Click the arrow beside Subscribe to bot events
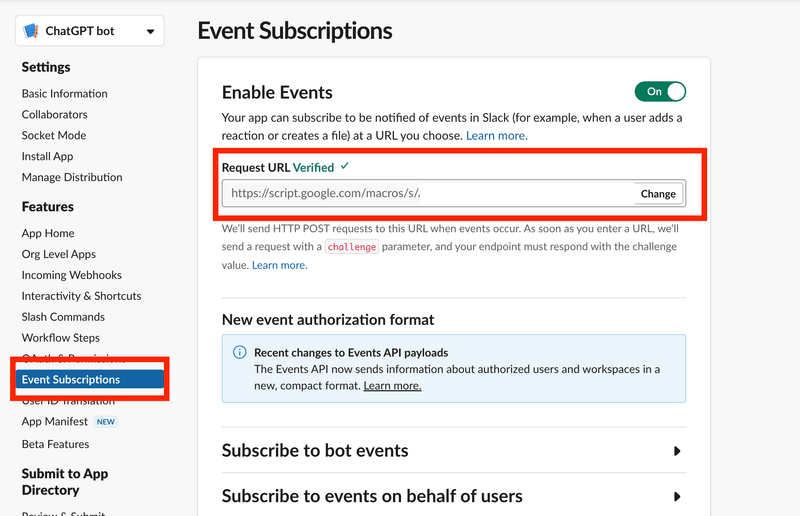The height and width of the screenshot is (516, 800). coord(677,451)
